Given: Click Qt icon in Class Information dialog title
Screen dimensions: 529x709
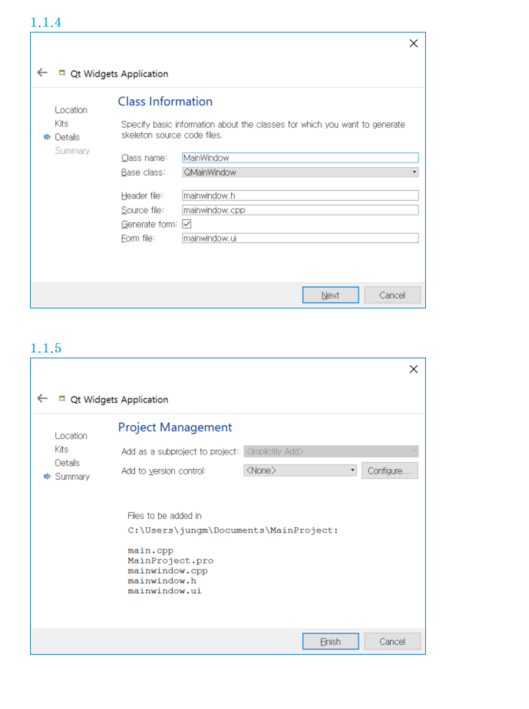Looking at the screenshot, I should (x=62, y=72).
